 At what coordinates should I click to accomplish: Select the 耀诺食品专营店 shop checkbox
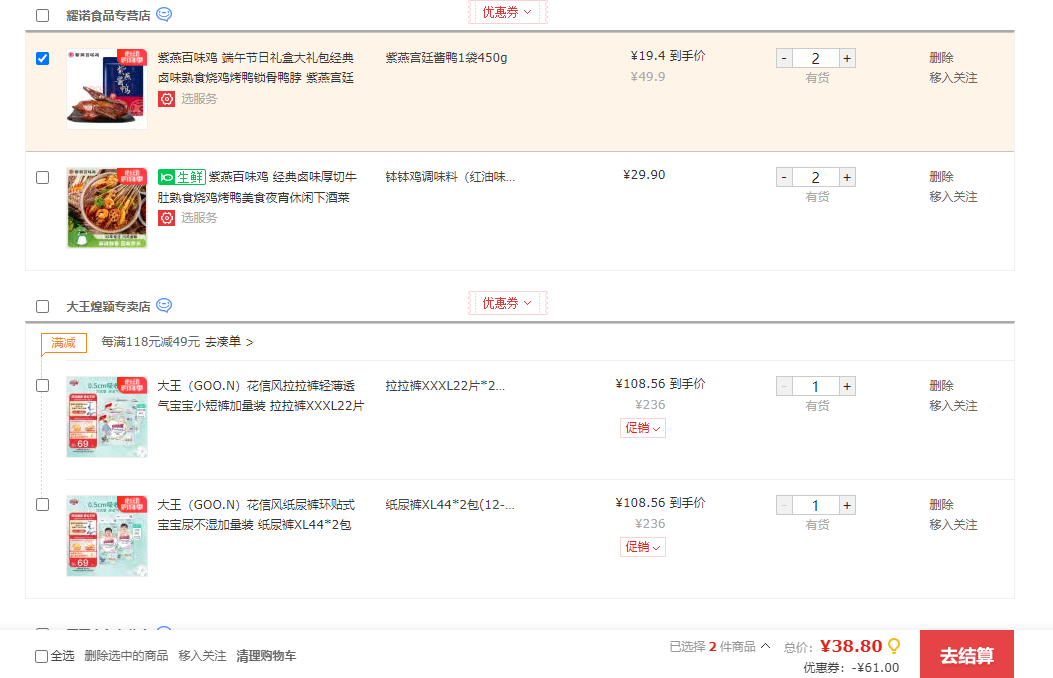[x=42, y=15]
